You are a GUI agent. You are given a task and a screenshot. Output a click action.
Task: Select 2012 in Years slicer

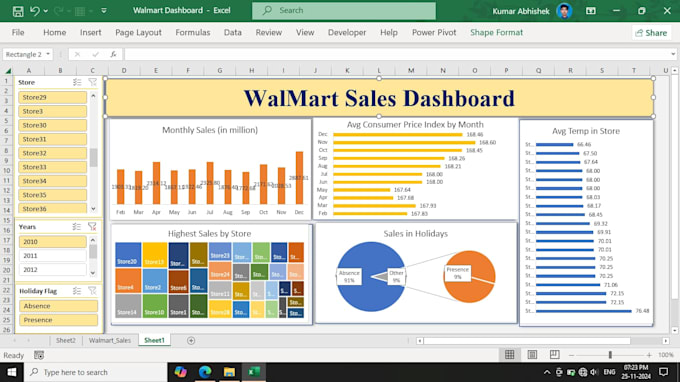(52, 269)
